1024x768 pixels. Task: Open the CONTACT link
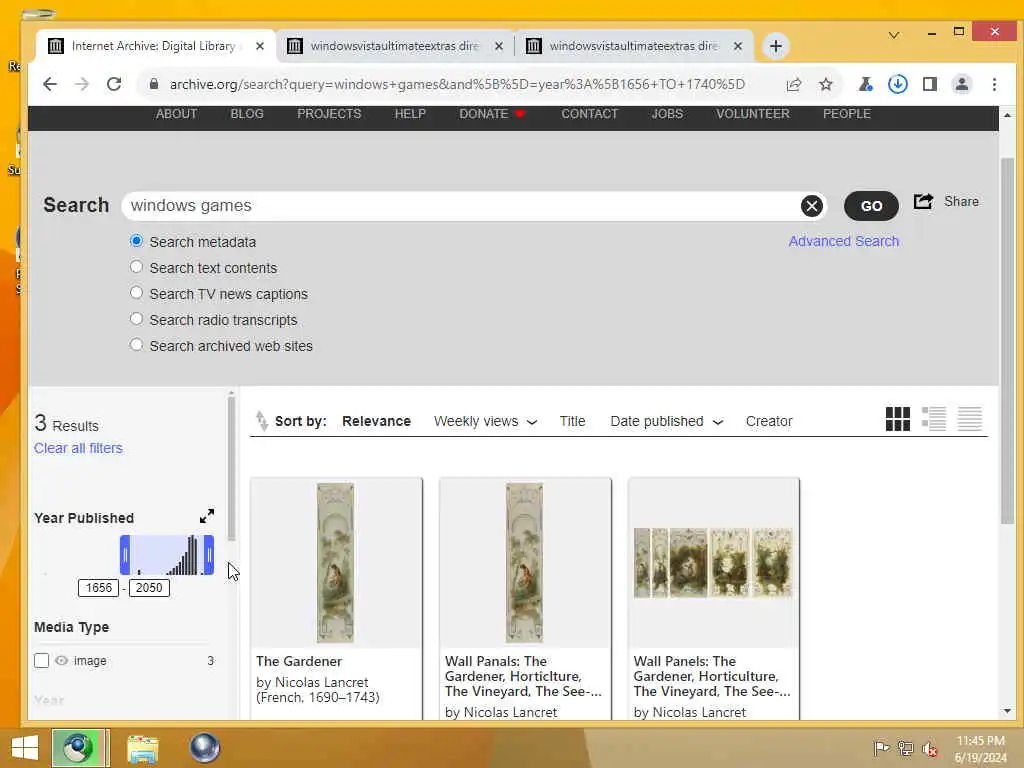point(589,114)
